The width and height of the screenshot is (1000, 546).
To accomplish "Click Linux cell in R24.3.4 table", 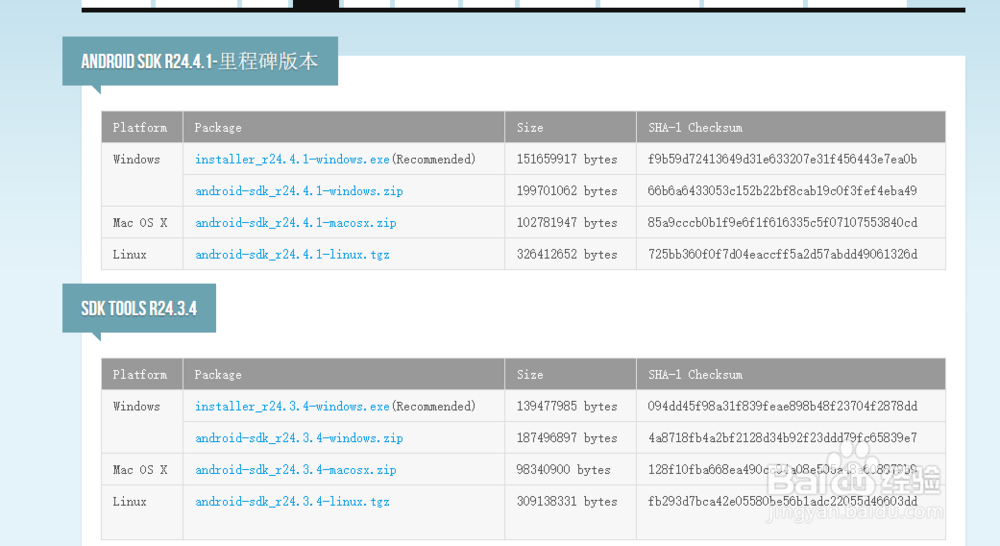I will [142, 512].
